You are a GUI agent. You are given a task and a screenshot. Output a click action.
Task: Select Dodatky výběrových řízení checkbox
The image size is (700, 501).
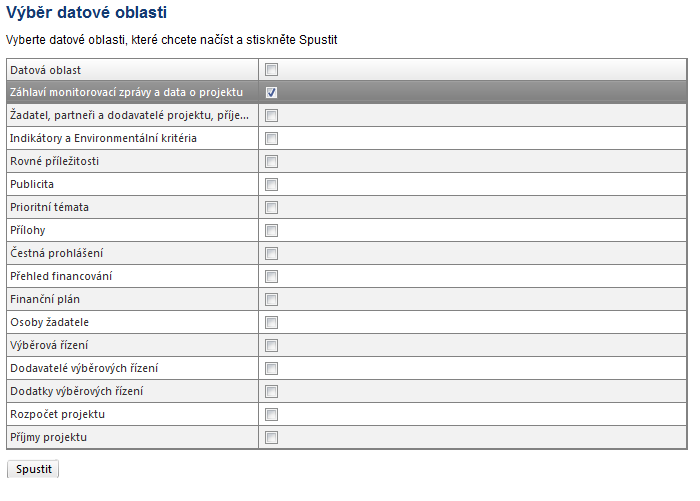point(271,392)
